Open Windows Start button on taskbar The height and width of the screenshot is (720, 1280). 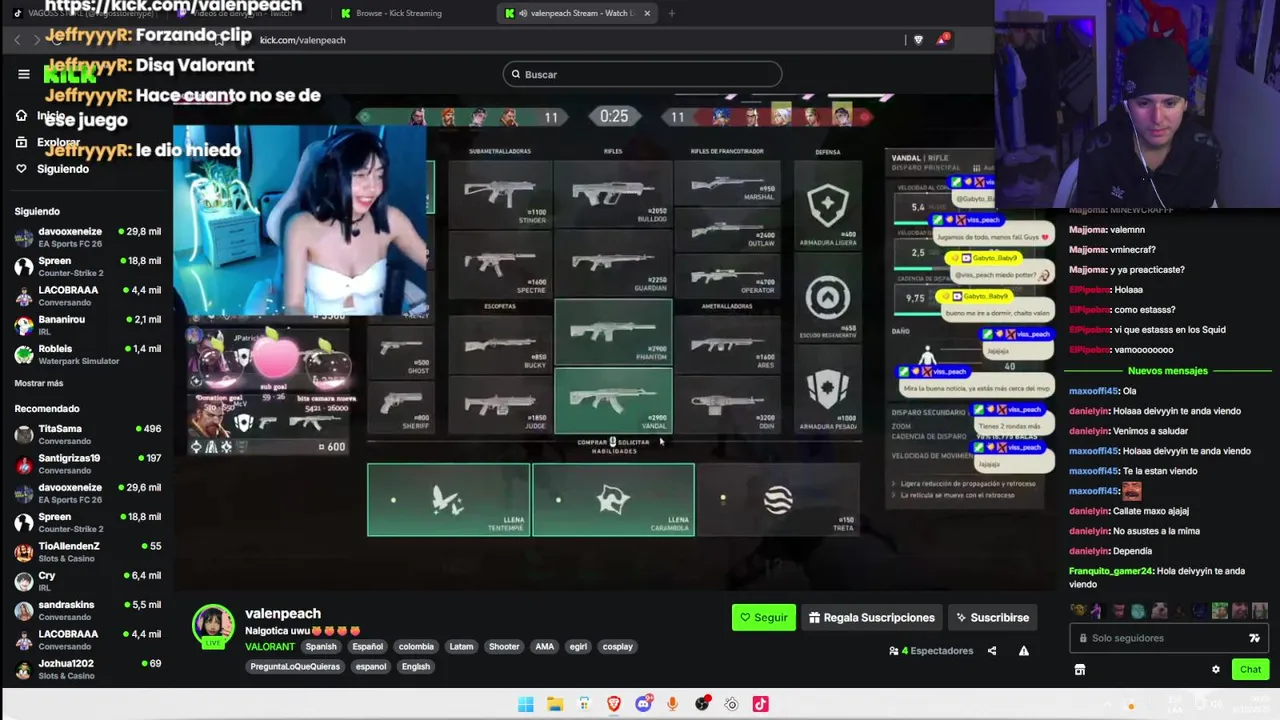click(x=525, y=704)
